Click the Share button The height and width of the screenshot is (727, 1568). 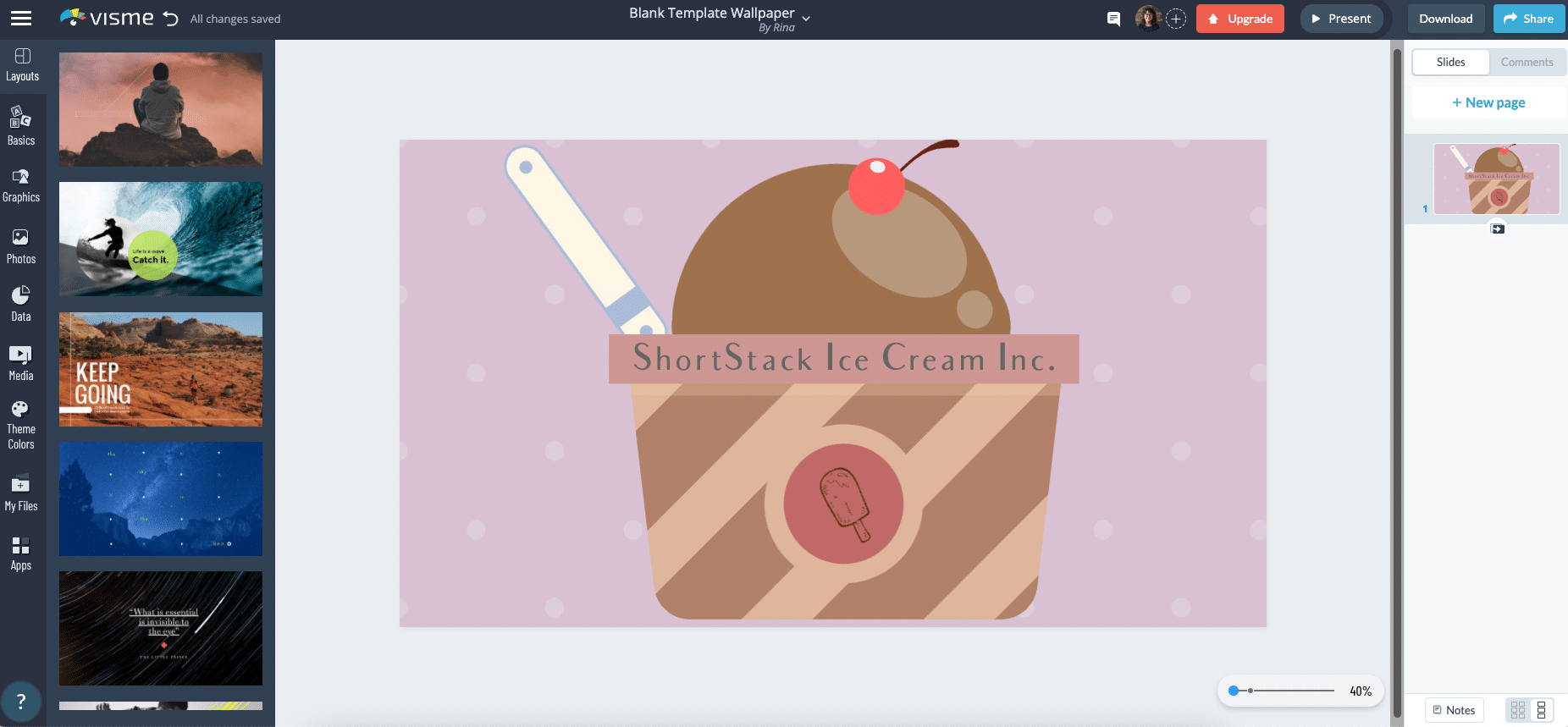click(1529, 19)
